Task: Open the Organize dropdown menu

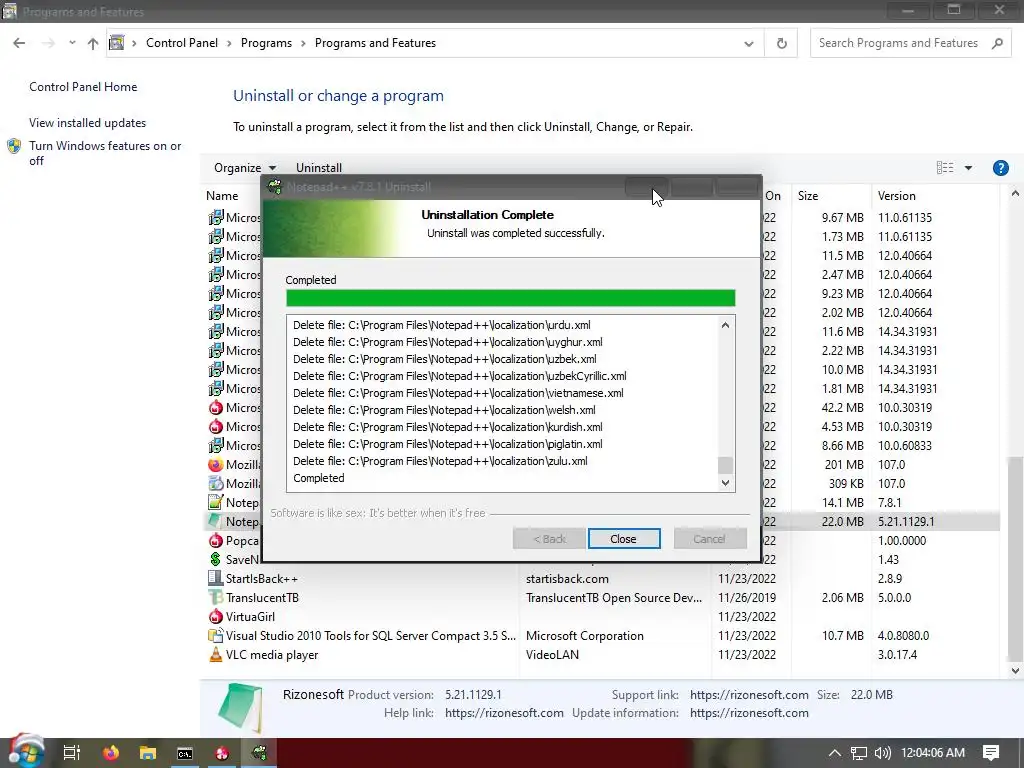Action: (244, 168)
